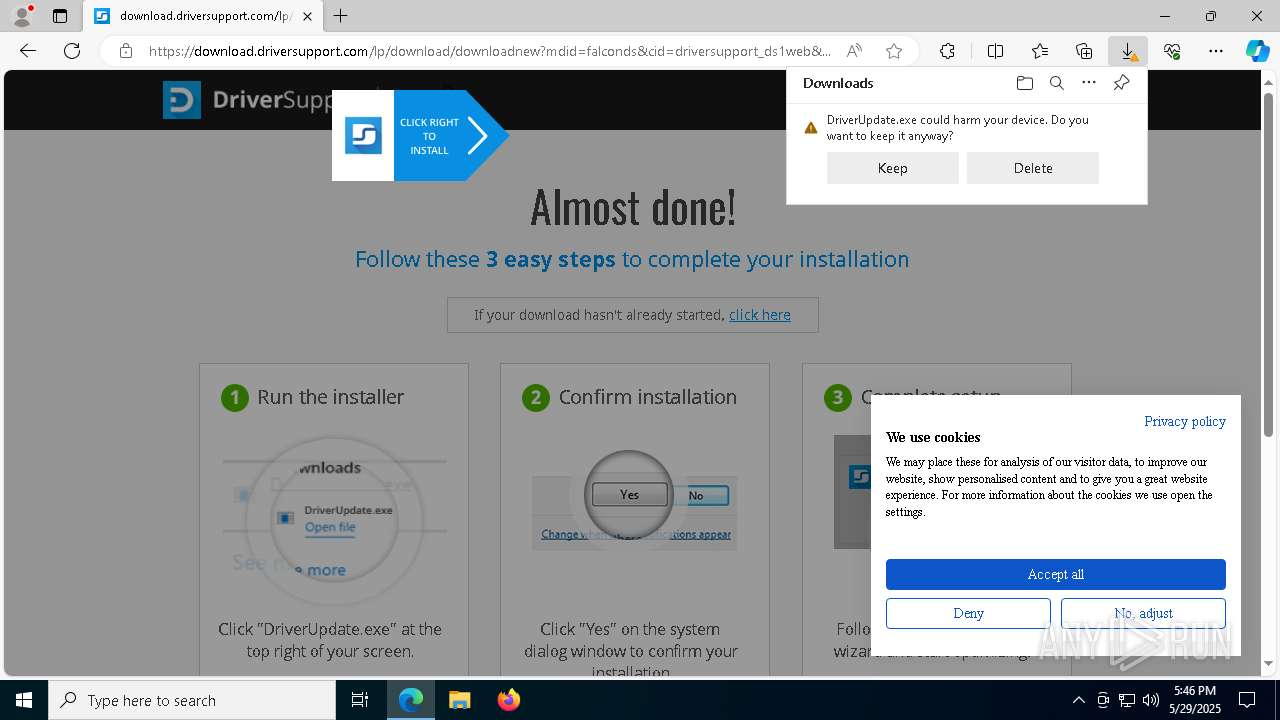Deny cookies
The width and height of the screenshot is (1280, 720).
pos(968,613)
